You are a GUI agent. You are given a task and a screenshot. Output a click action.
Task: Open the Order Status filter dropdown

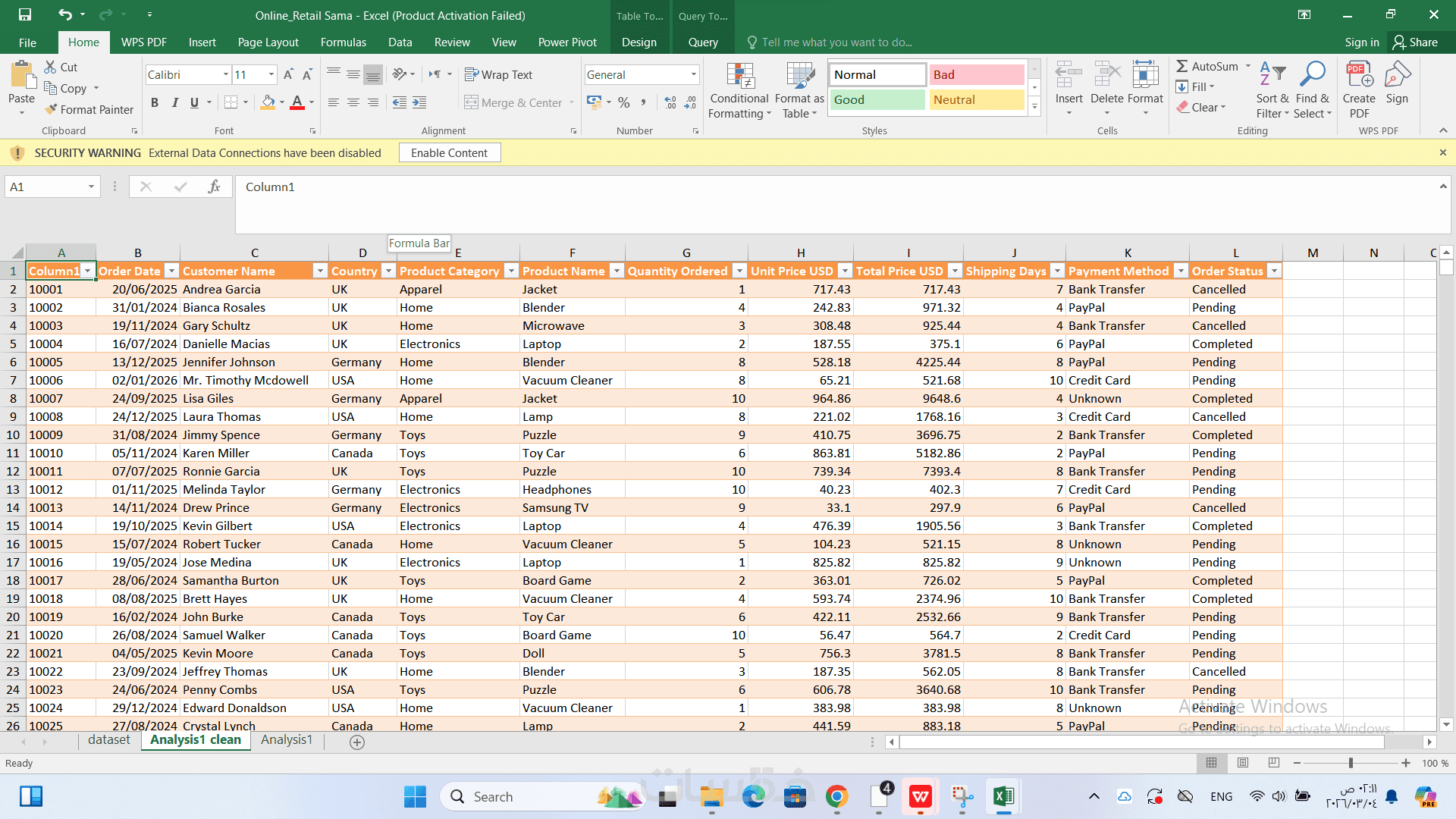(x=1274, y=271)
